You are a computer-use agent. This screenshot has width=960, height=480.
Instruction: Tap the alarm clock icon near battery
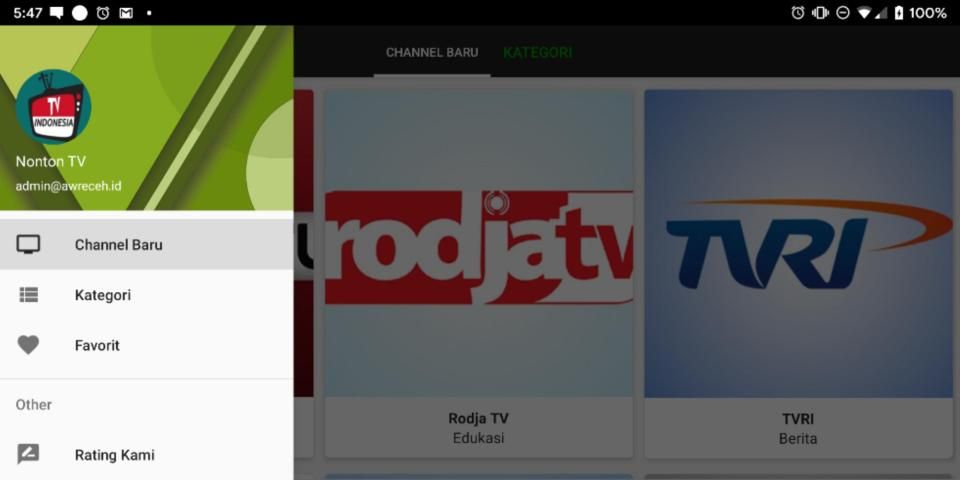pos(797,13)
